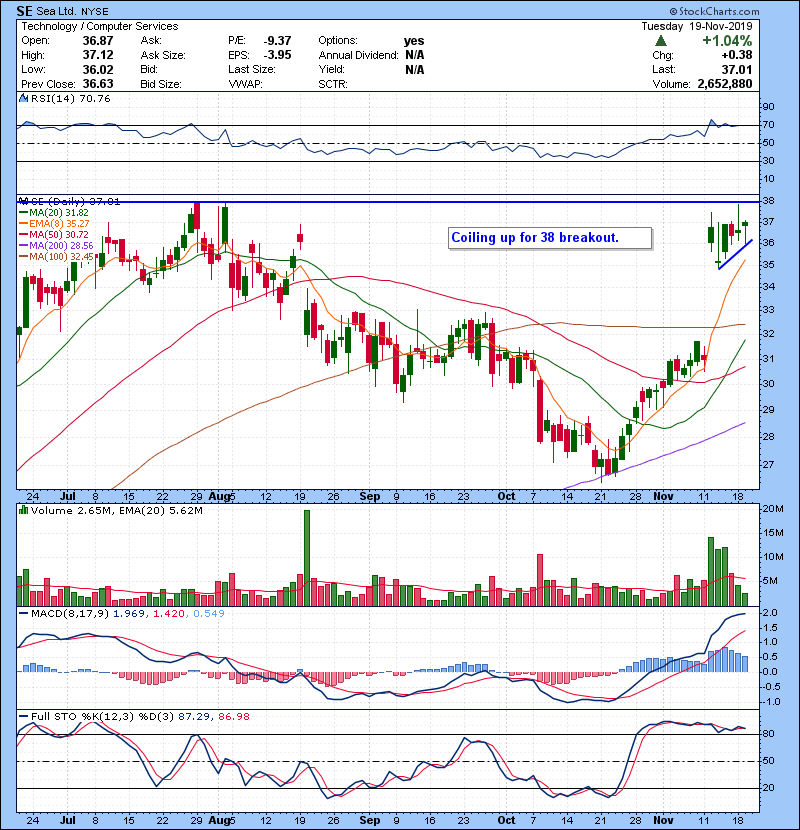Click the tallest green volume bar
The width and height of the screenshot is (800, 830).
tap(307, 558)
